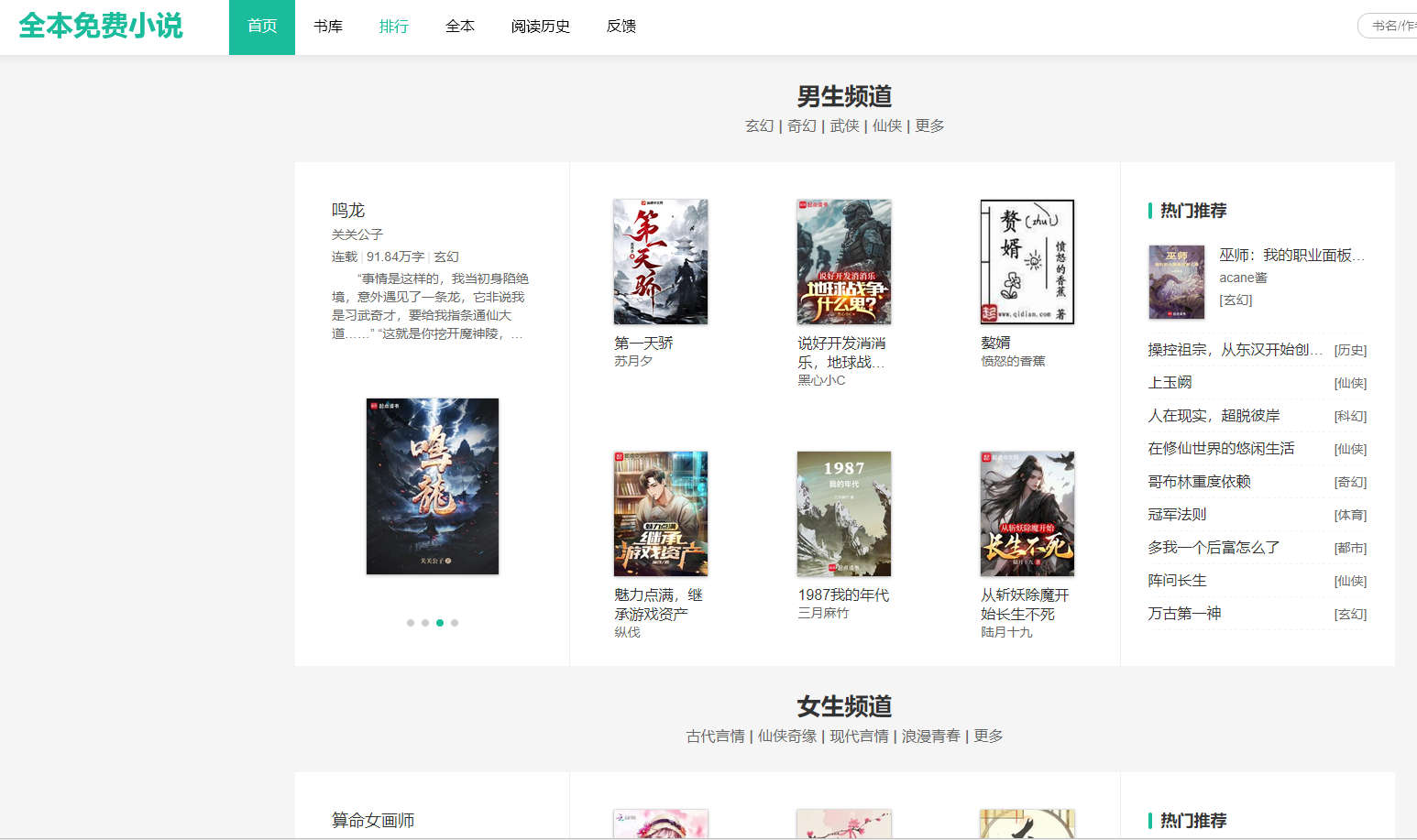Select 奇幻 category under 男生频道
Image resolution: width=1417 pixels, height=840 pixels.
tap(802, 126)
